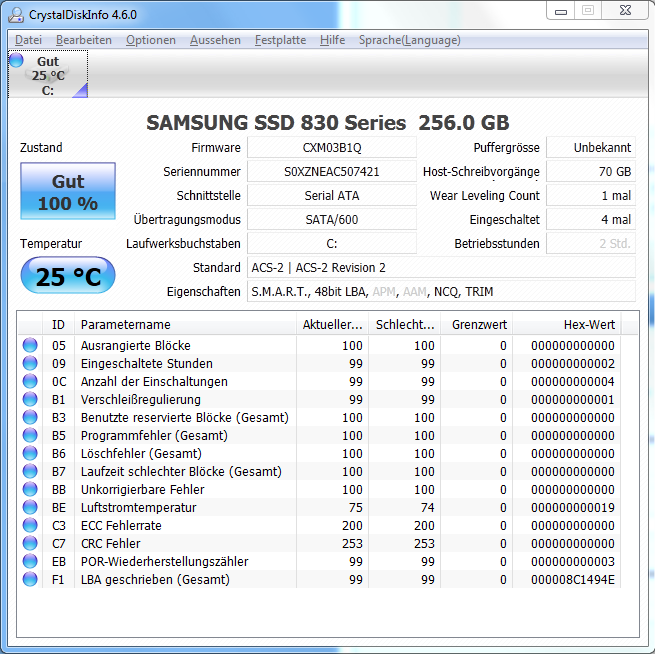Sort by the Parametername column header
The height and width of the screenshot is (654, 655).
click(x=185, y=324)
